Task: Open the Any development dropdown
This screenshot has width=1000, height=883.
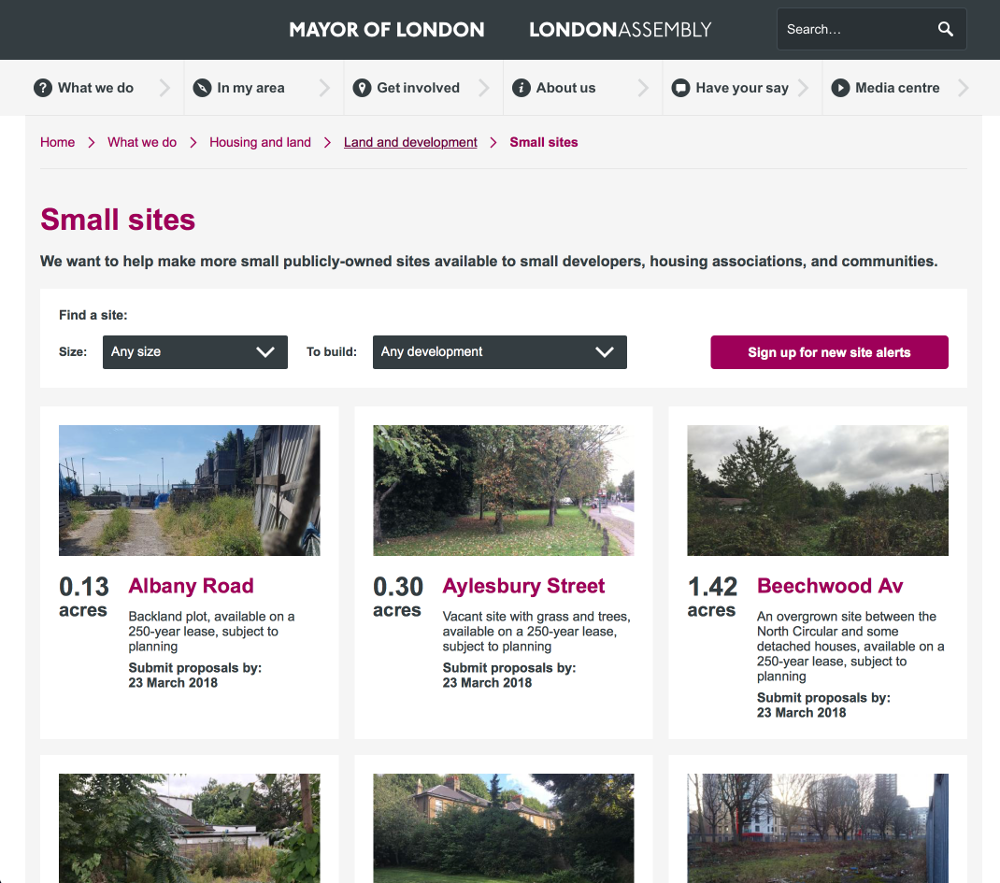Action: click(x=499, y=352)
